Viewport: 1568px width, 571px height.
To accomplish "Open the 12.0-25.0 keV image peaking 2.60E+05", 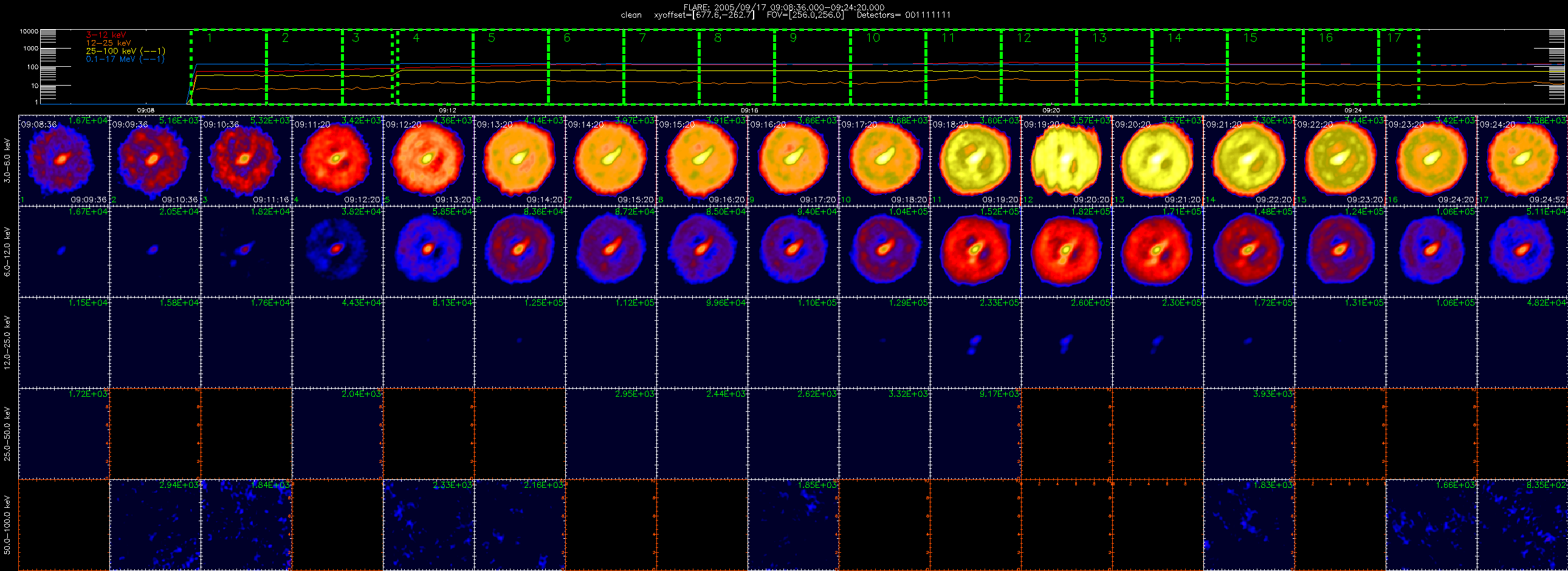I will point(1067,343).
